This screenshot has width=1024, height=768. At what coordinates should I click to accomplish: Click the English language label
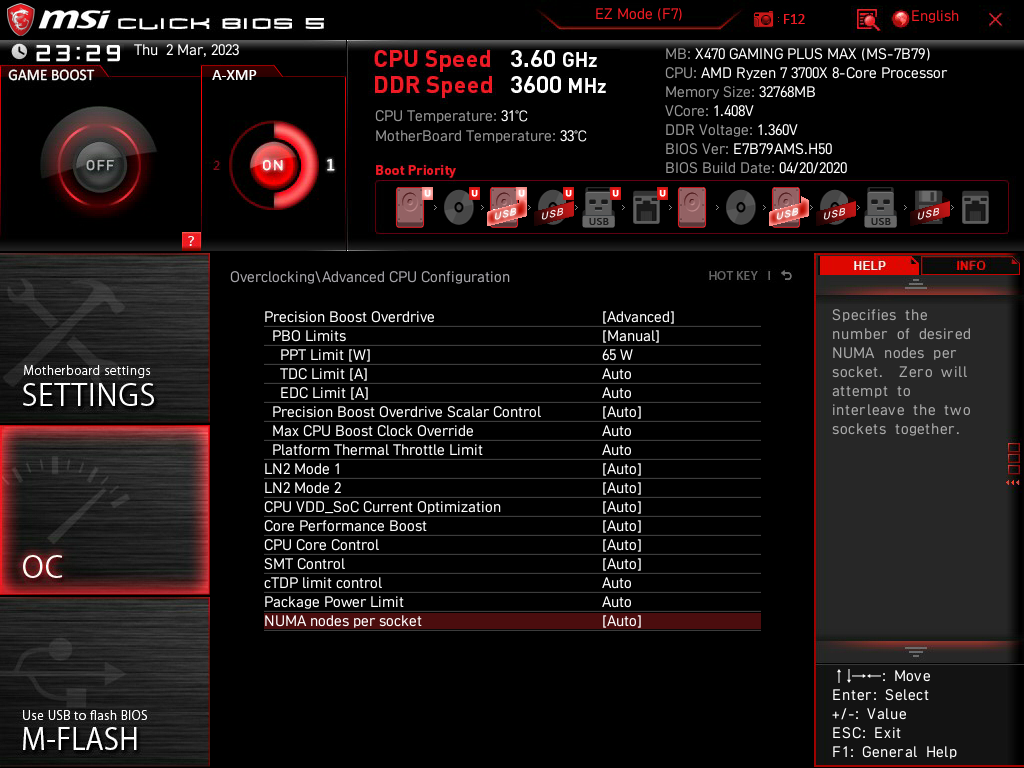[935, 16]
